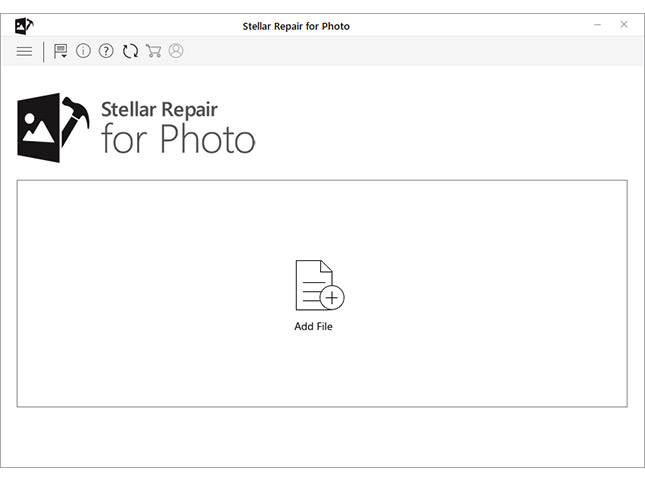This screenshot has height=481, width=645.
Task: Click the Add File document icon
Action: [318, 286]
